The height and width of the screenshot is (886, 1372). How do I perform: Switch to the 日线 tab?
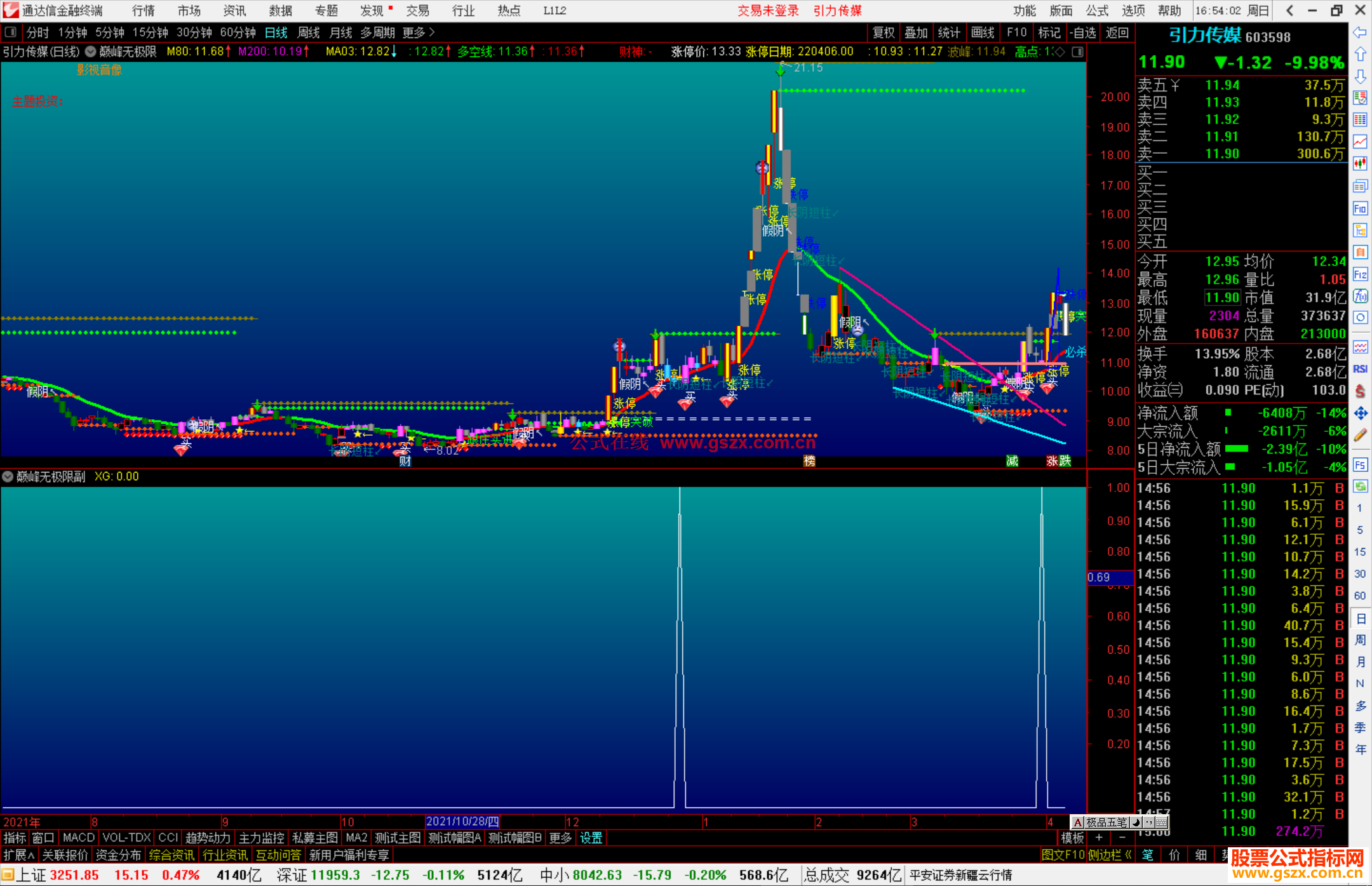276,32
